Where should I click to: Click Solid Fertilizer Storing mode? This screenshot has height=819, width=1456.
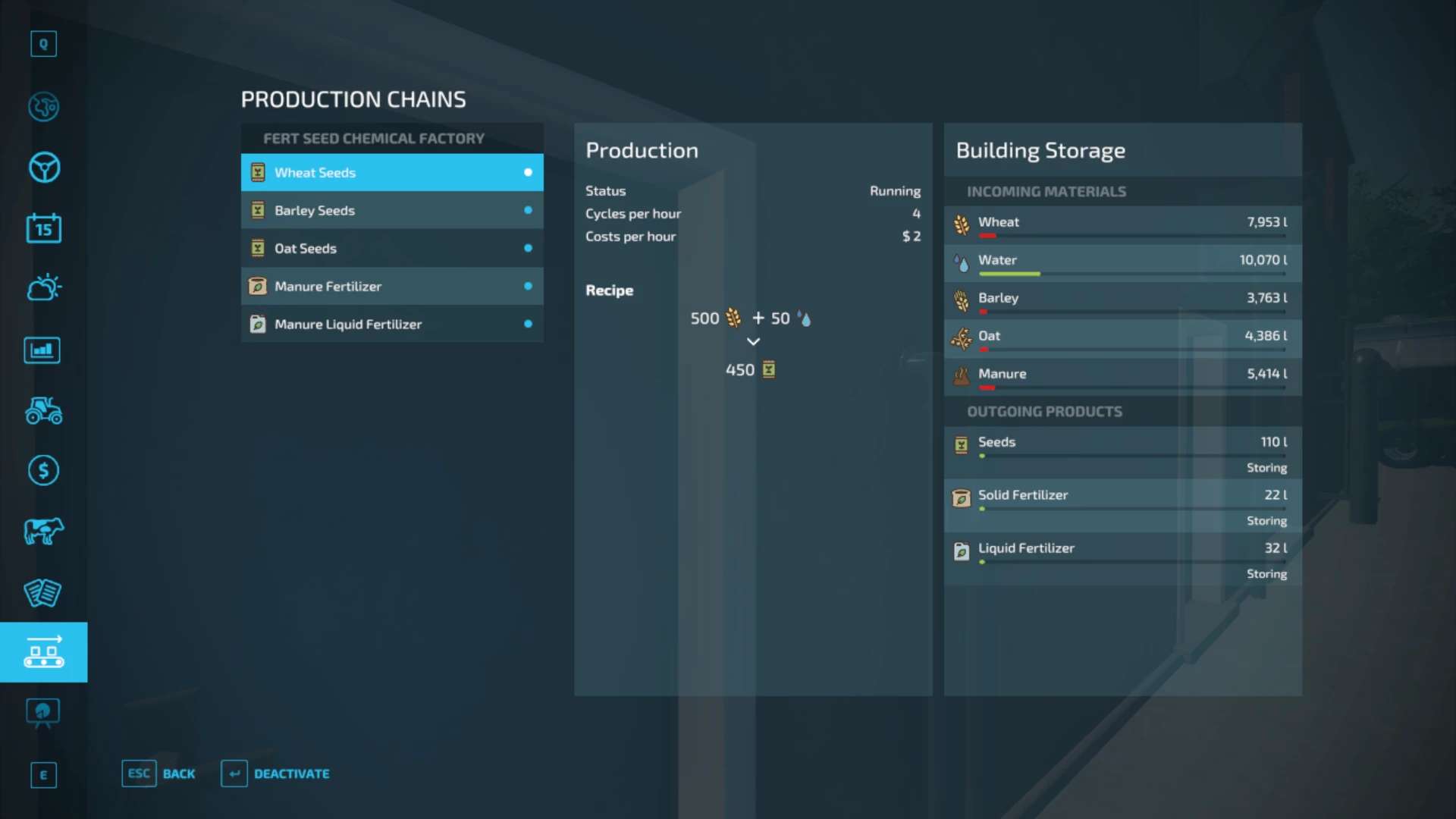(x=1266, y=521)
